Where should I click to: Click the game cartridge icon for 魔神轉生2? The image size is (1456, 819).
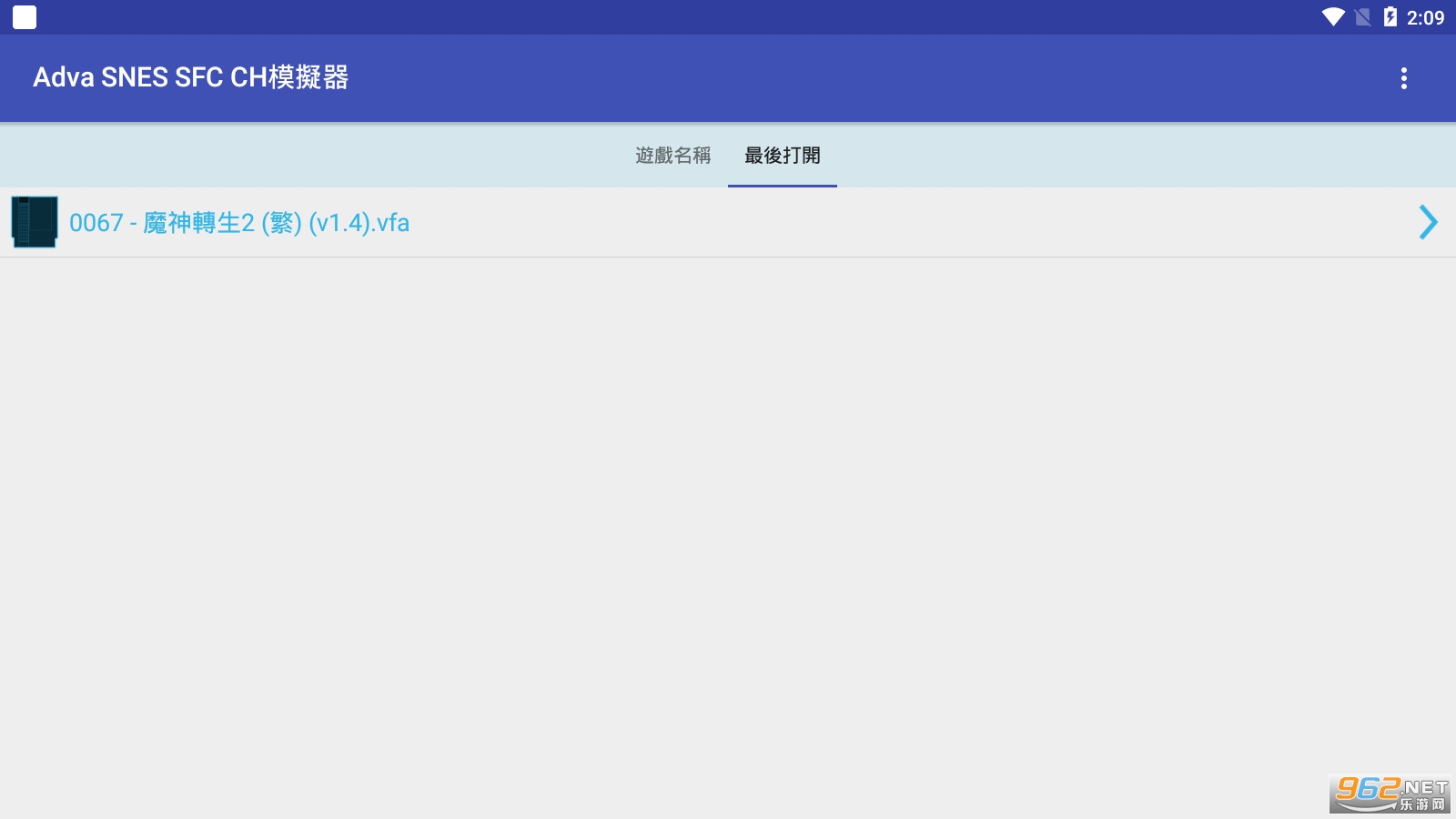coord(35,222)
